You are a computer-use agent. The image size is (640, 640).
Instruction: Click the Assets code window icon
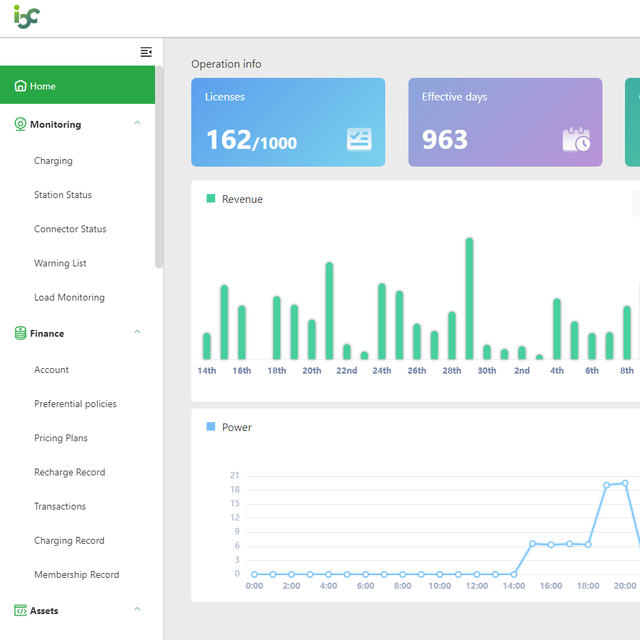point(20,610)
